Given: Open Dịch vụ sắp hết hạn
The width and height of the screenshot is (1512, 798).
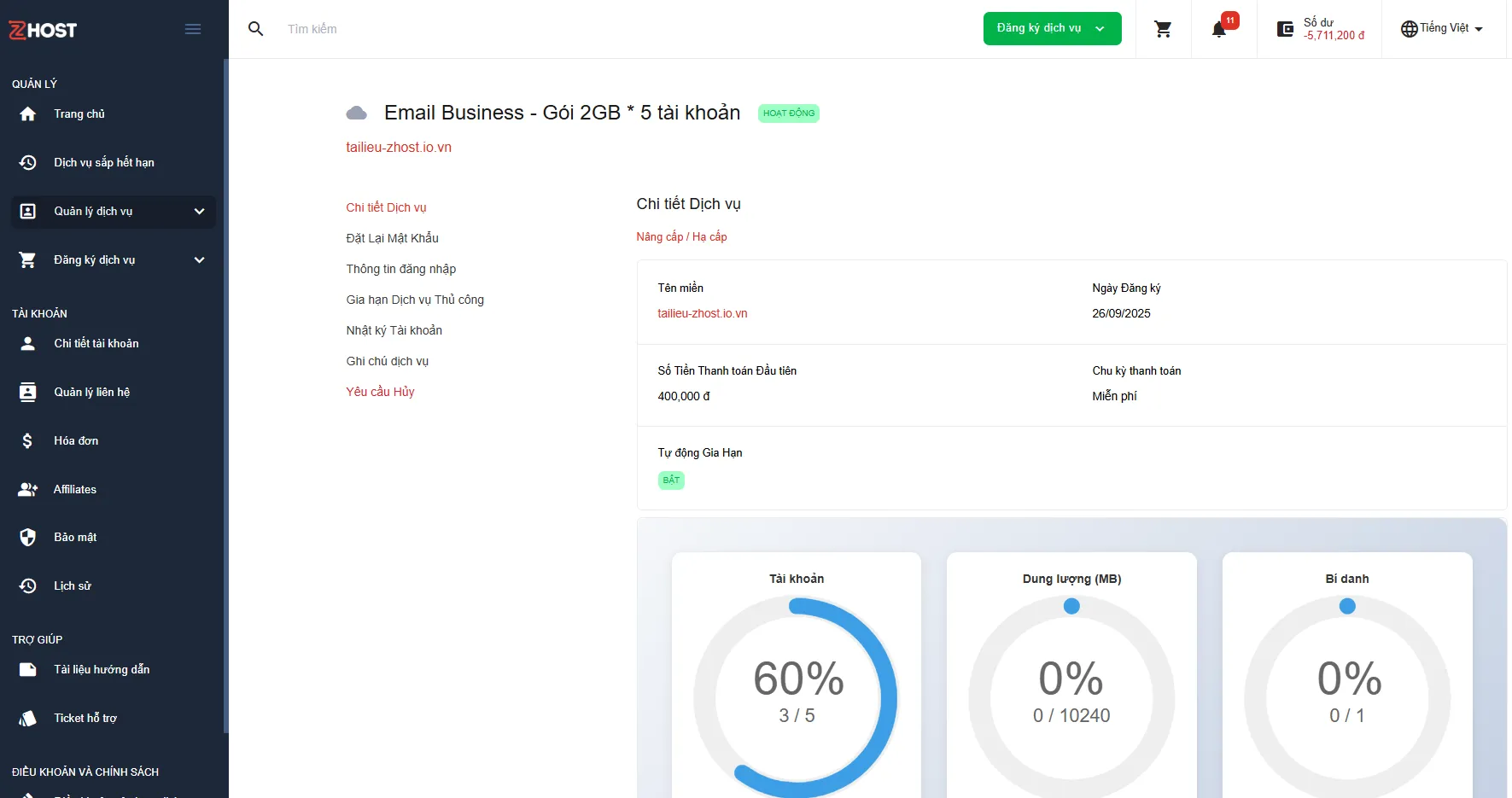Looking at the screenshot, I should point(104,163).
